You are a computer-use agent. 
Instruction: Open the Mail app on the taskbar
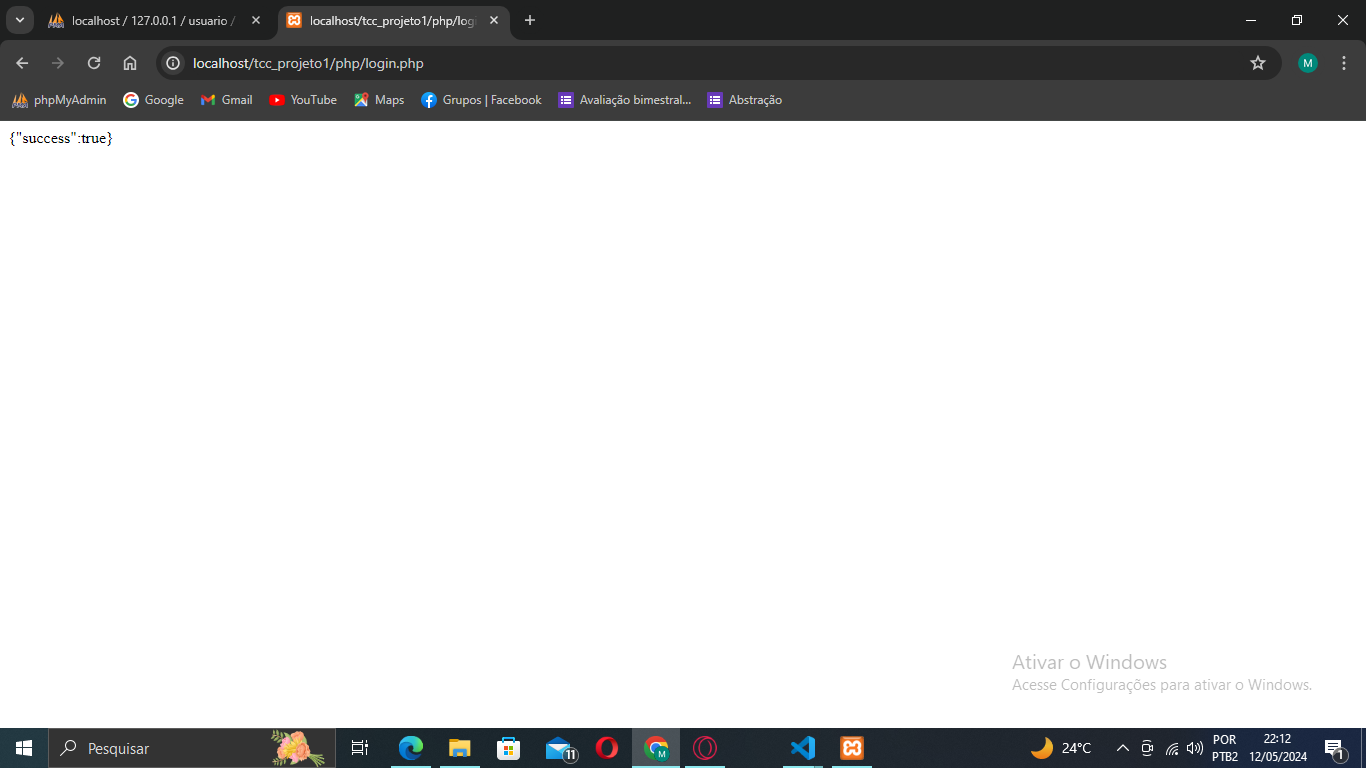(560, 748)
